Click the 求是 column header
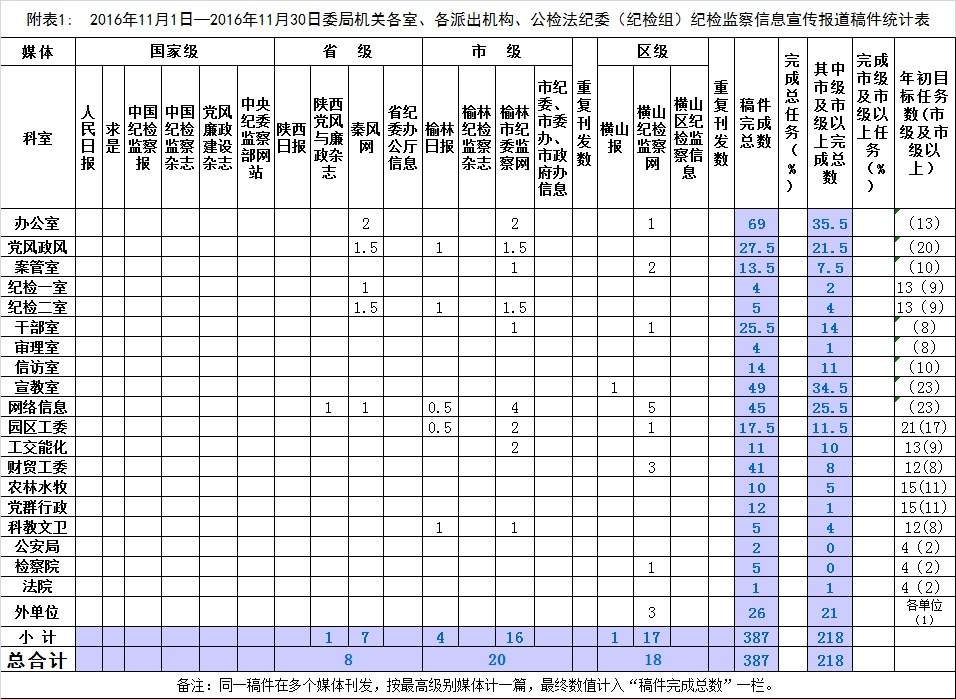Viewport: 956px width, 699px height. pos(113,137)
